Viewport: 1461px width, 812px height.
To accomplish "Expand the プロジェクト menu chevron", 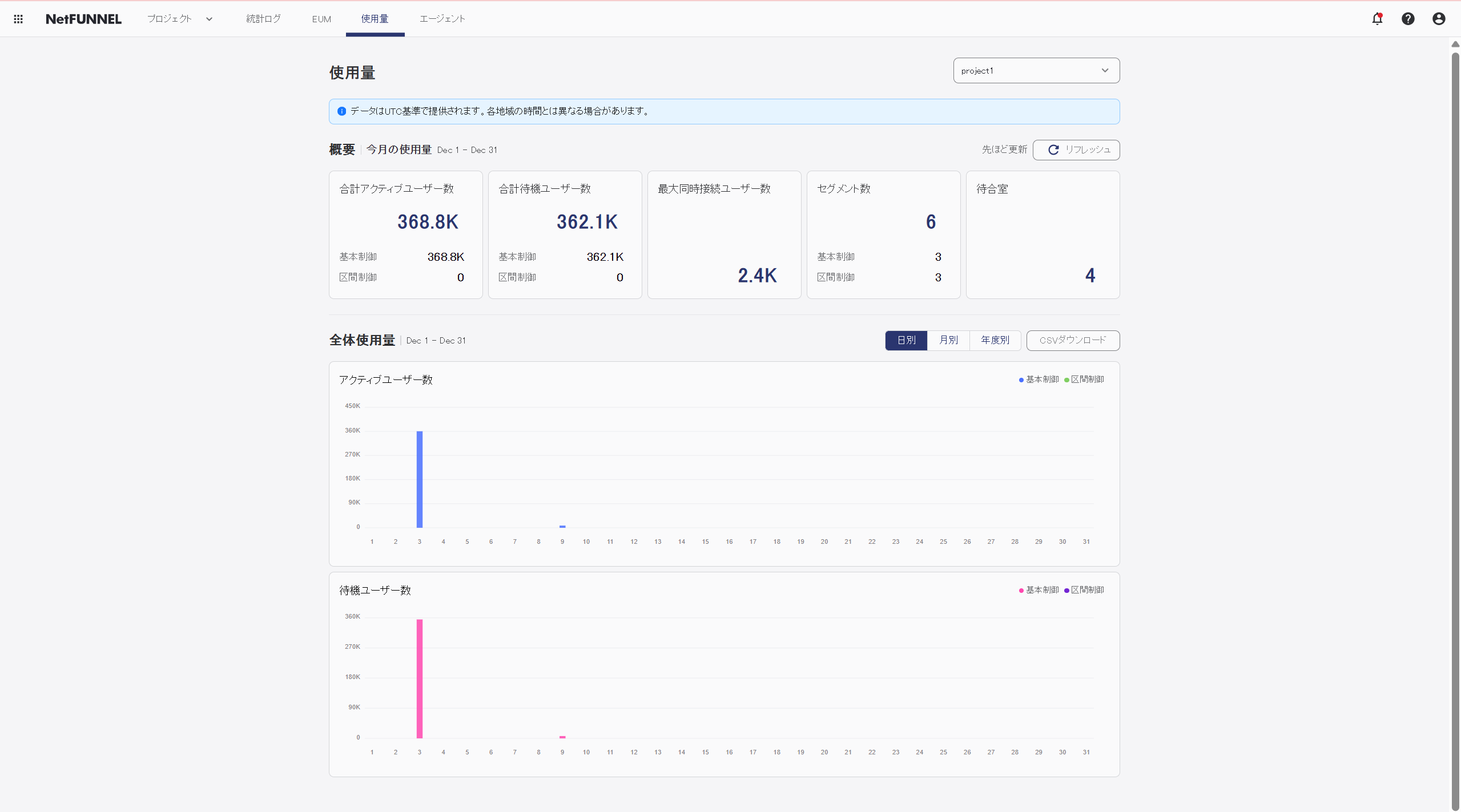I will click(x=210, y=19).
